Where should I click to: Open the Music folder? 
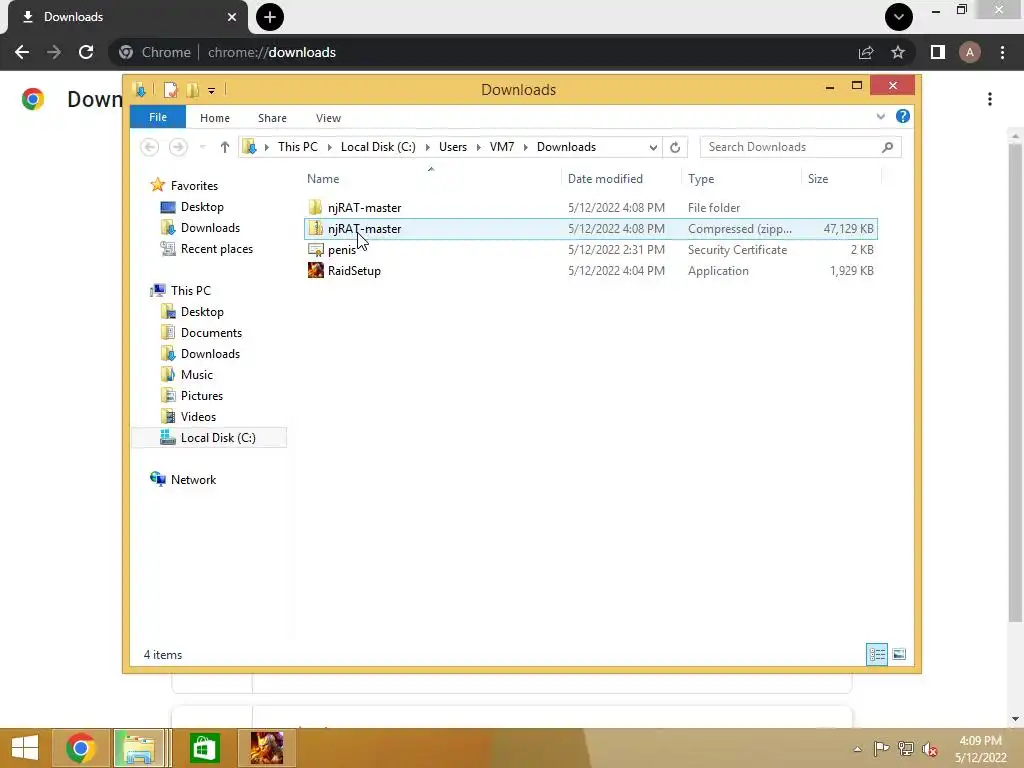[x=197, y=374]
